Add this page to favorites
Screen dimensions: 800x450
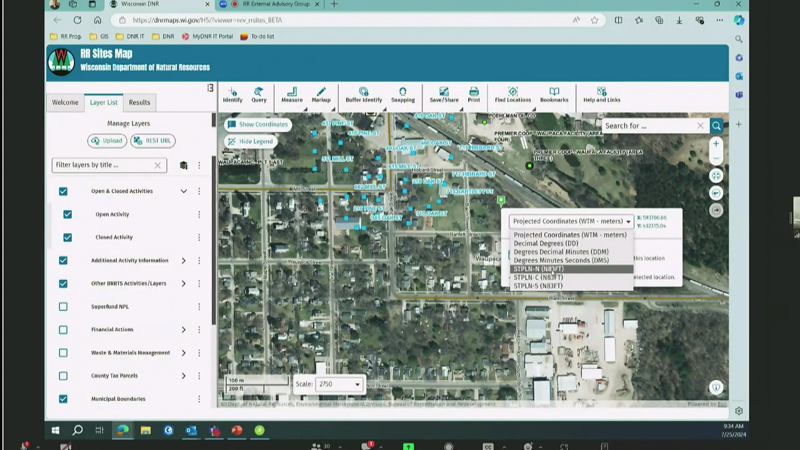click(594, 20)
